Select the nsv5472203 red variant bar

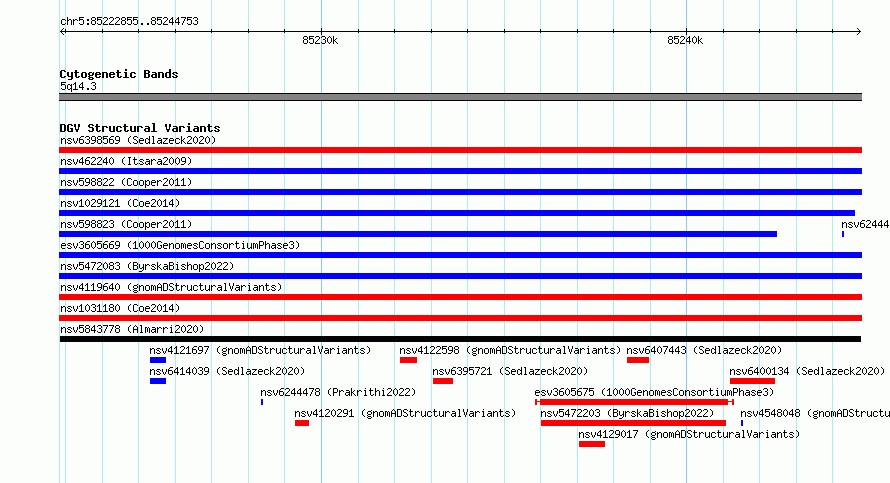(633, 423)
